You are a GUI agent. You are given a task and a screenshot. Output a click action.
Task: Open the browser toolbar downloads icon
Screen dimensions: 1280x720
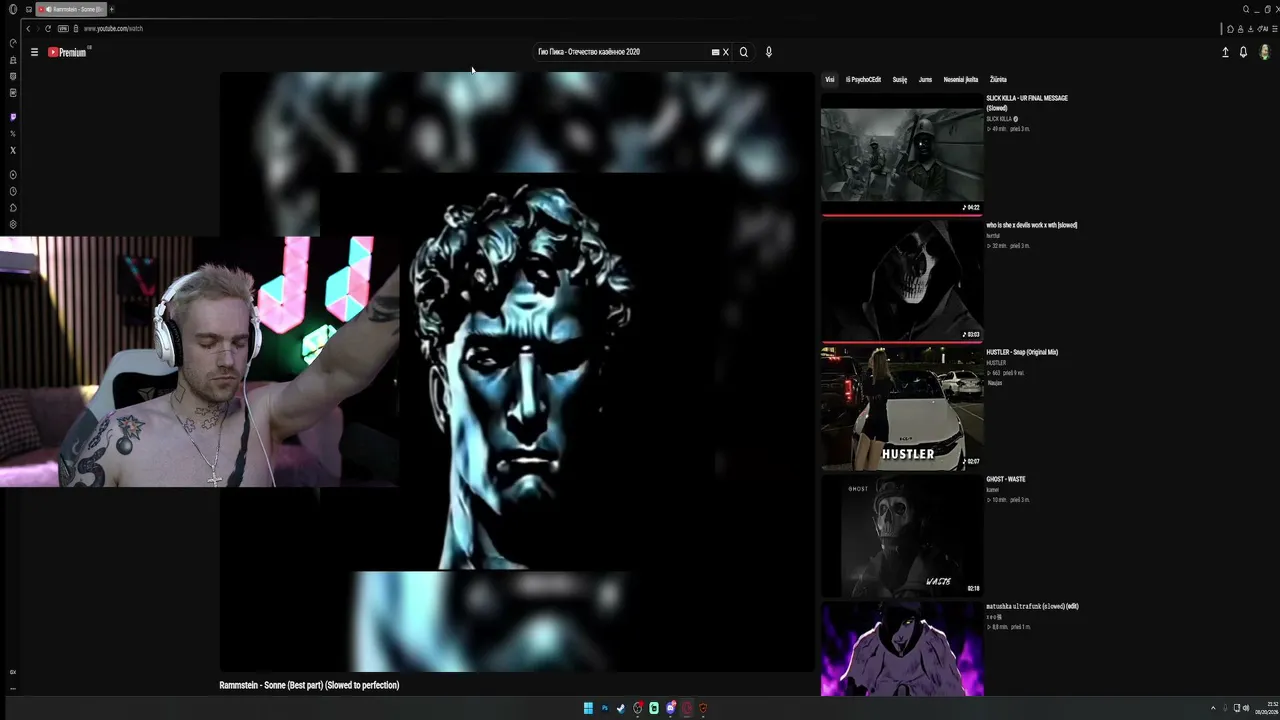pyautogui.click(x=1249, y=29)
